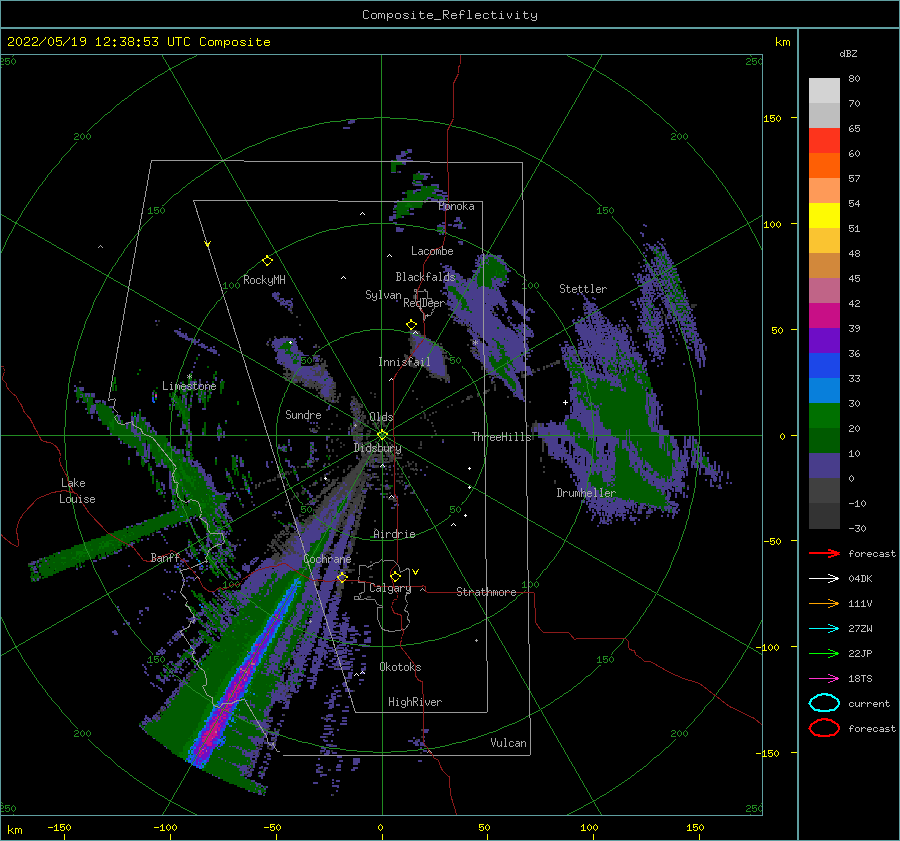The width and height of the screenshot is (900, 841).
Task: Click the Stettler city label
Action: tap(583, 289)
